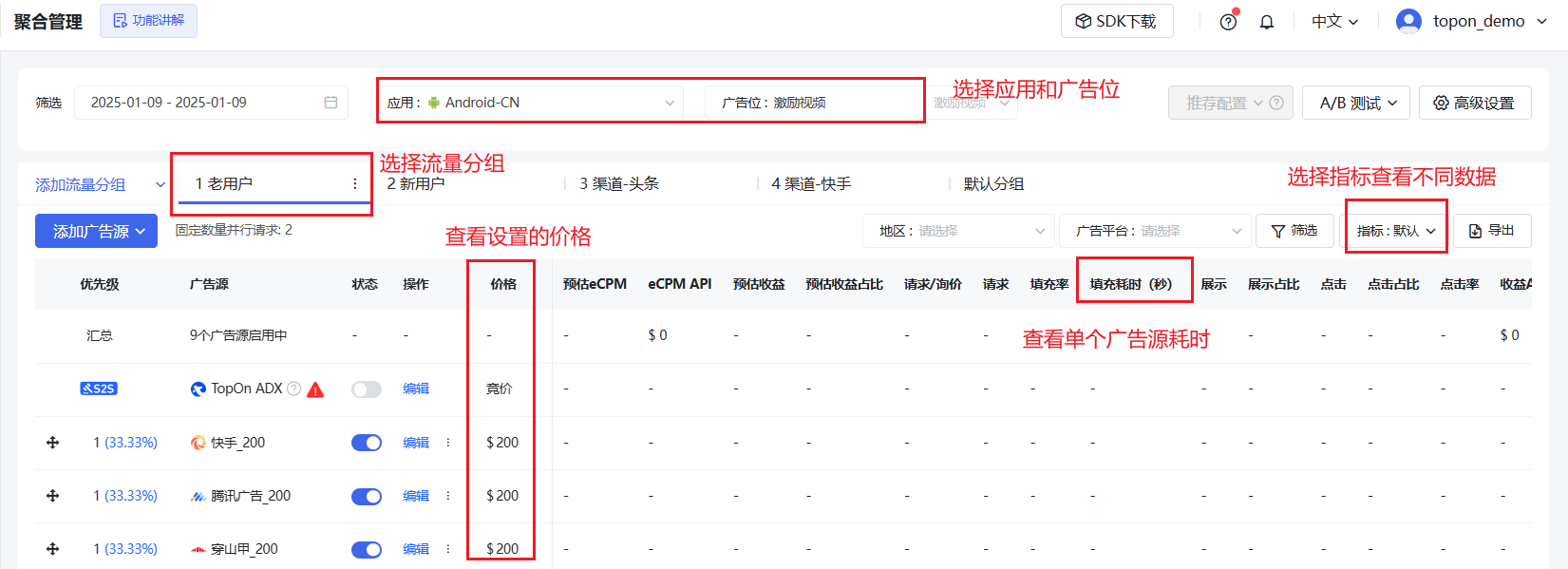
Task: Click the 添加流量分组 link
Action: 81,184
